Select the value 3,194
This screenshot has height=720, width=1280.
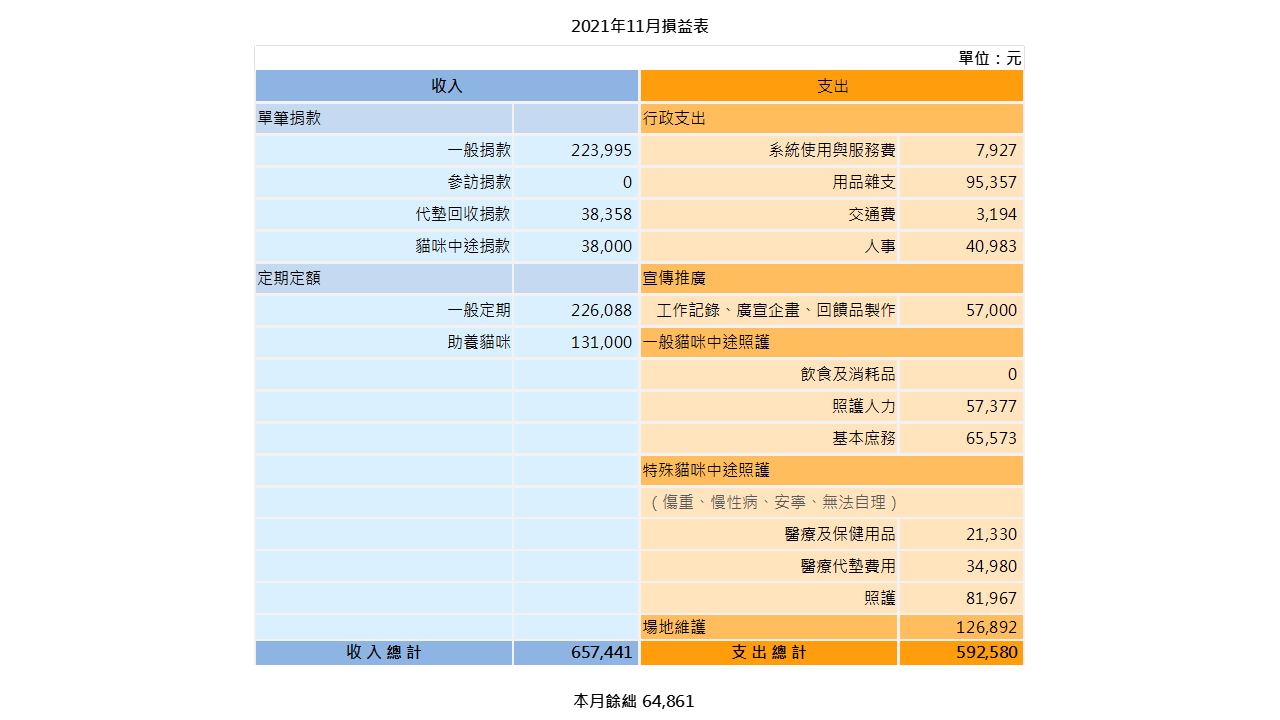coord(996,214)
